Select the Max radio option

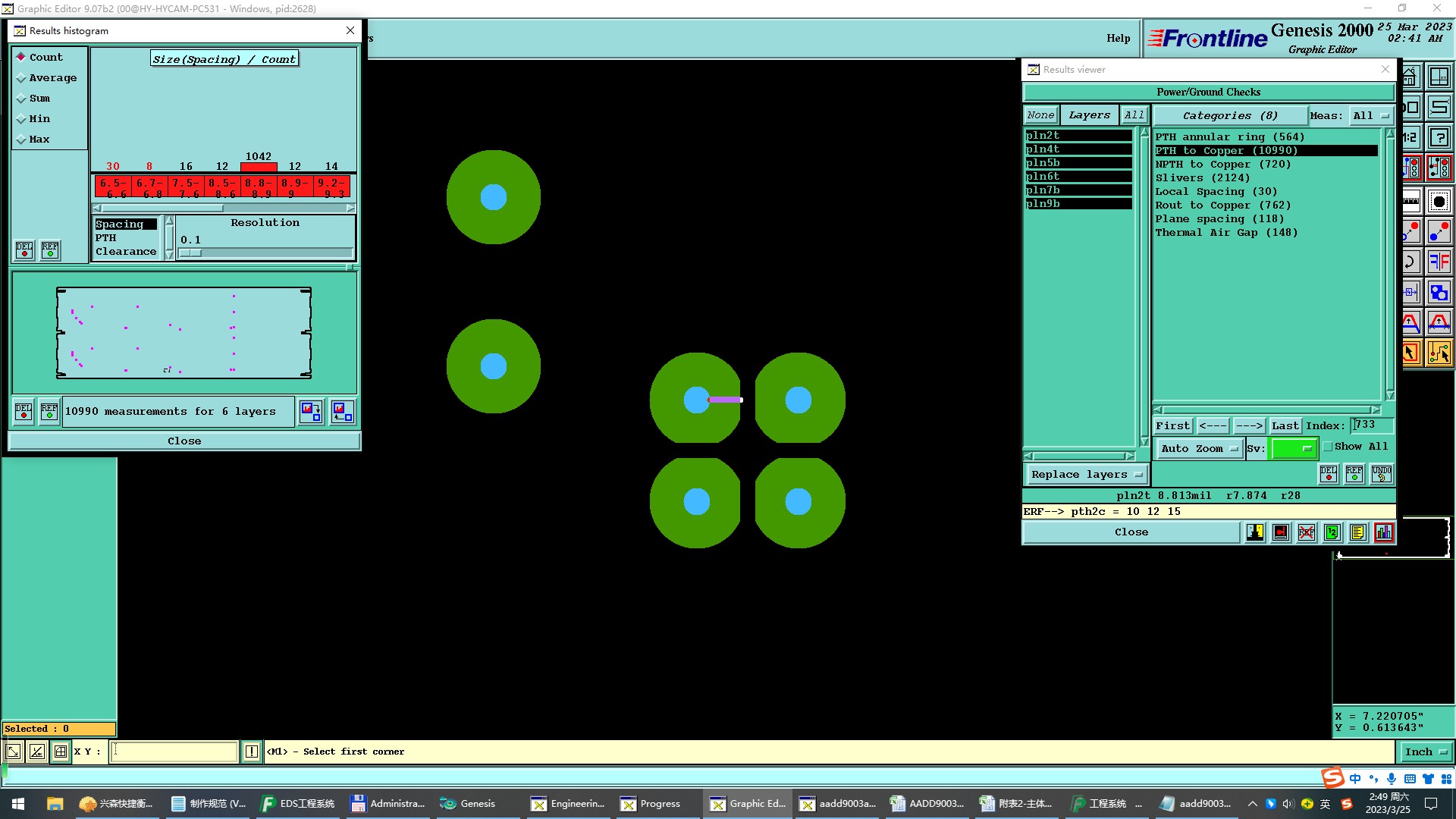[x=21, y=140]
